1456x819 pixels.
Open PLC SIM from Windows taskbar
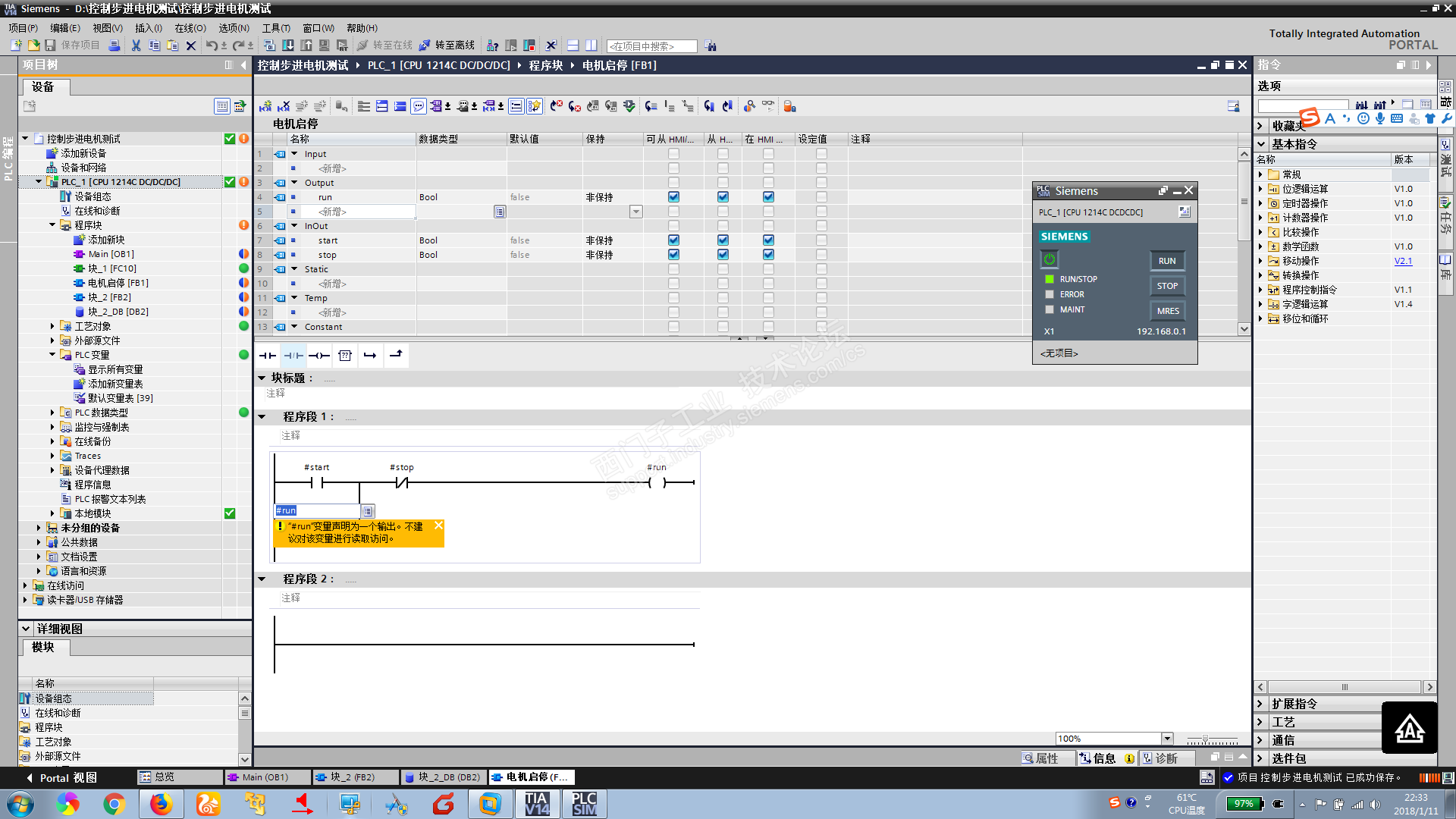tap(583, 804)
